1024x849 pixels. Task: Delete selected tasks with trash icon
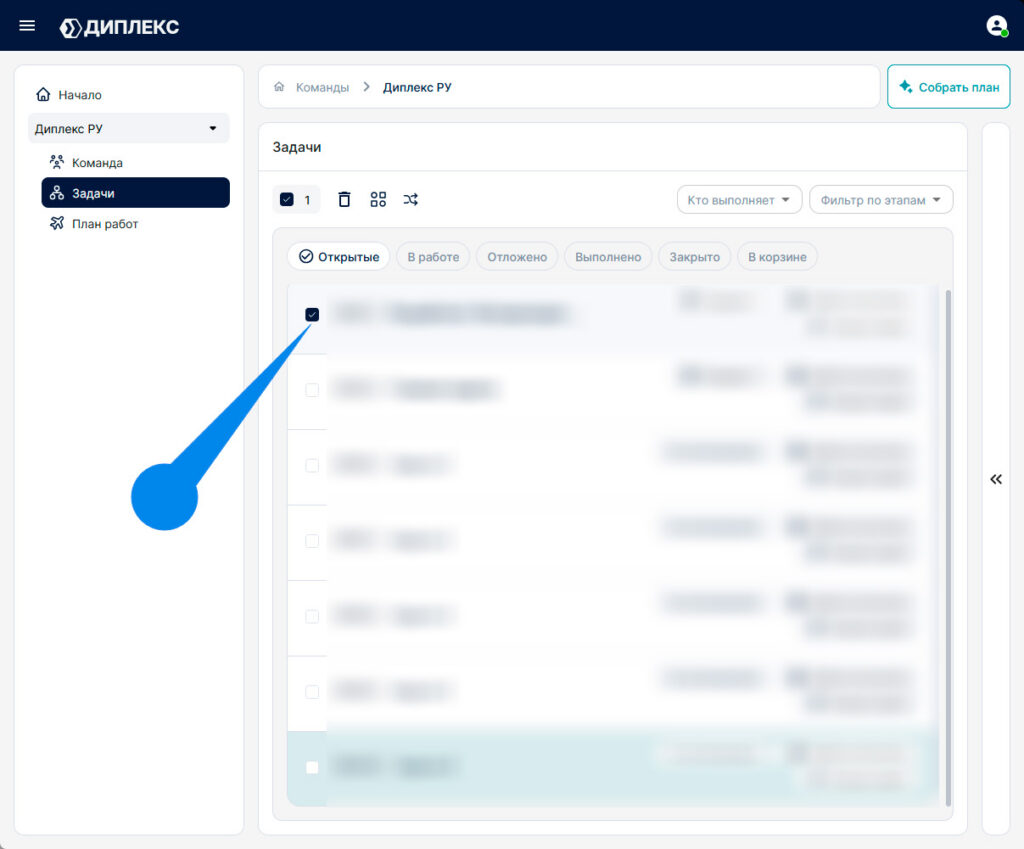pyautogui.click(x=344, y=199)
